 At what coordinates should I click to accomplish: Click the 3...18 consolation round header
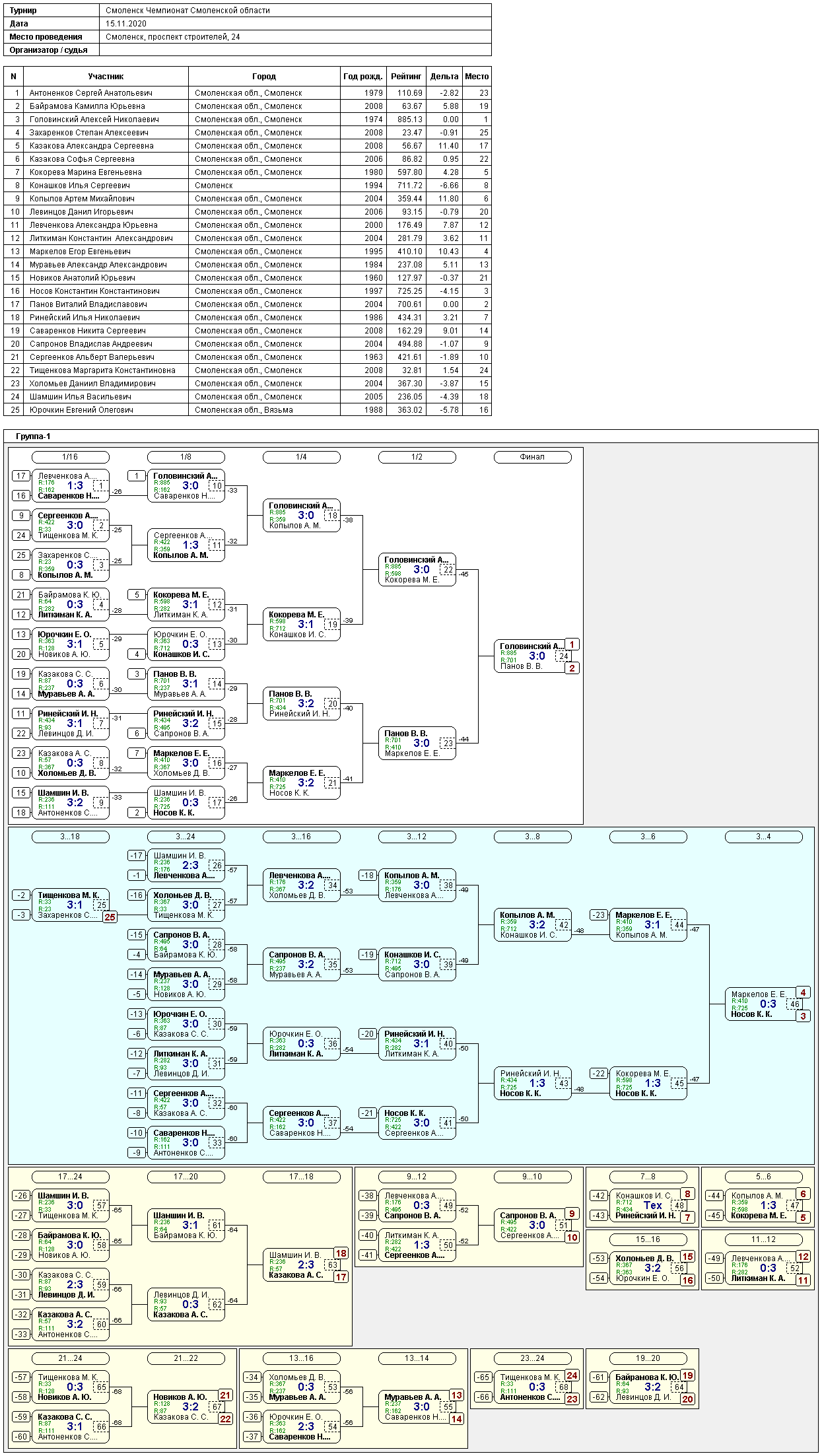pyautogui.click(x=70, y=837)
